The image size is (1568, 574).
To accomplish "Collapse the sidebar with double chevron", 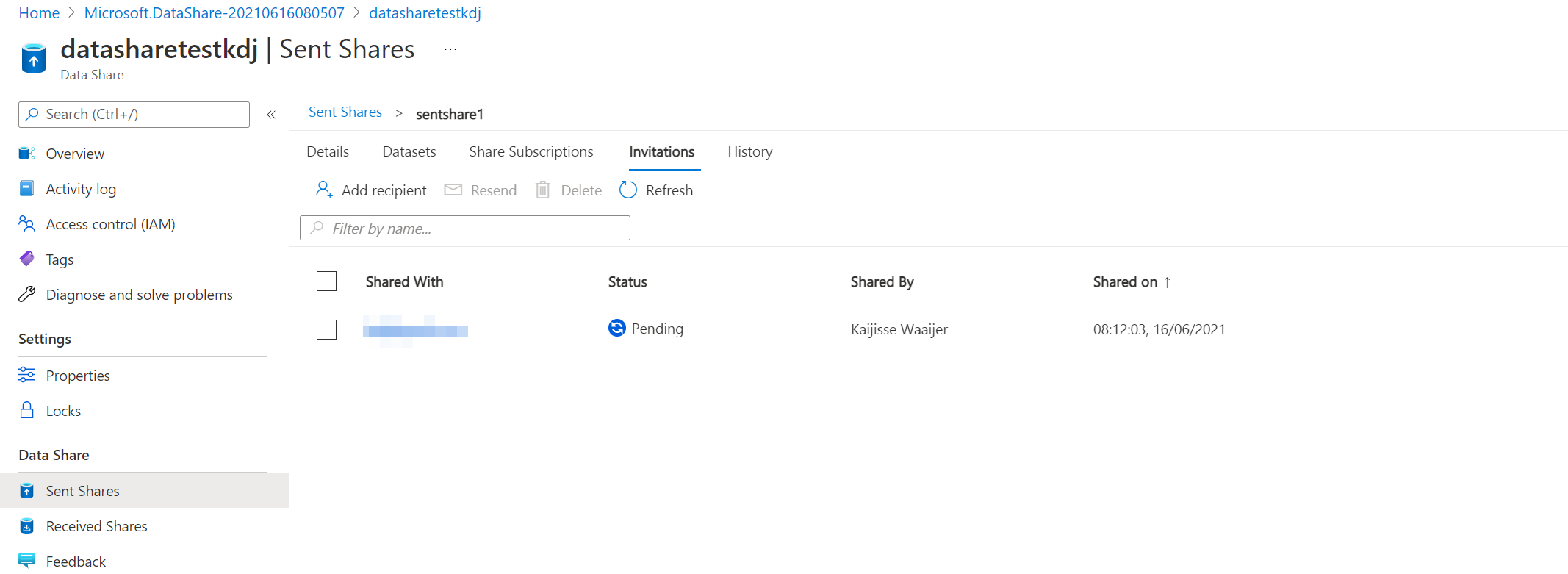I will pos(271,115).
